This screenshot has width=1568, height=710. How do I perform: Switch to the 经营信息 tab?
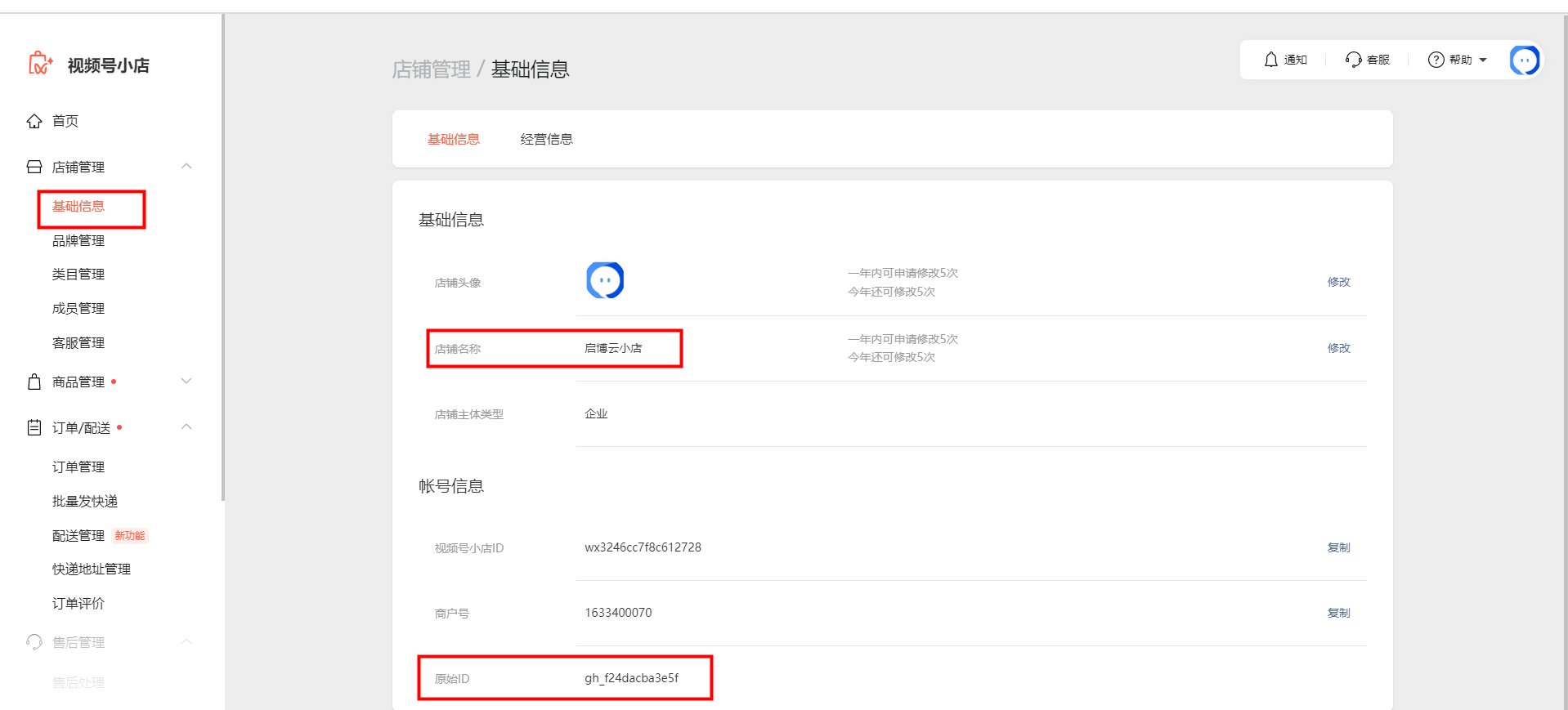[546, 140]
